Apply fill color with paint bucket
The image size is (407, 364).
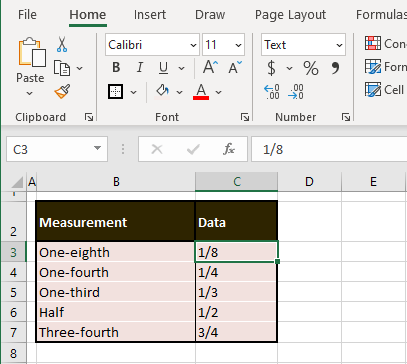163,92
